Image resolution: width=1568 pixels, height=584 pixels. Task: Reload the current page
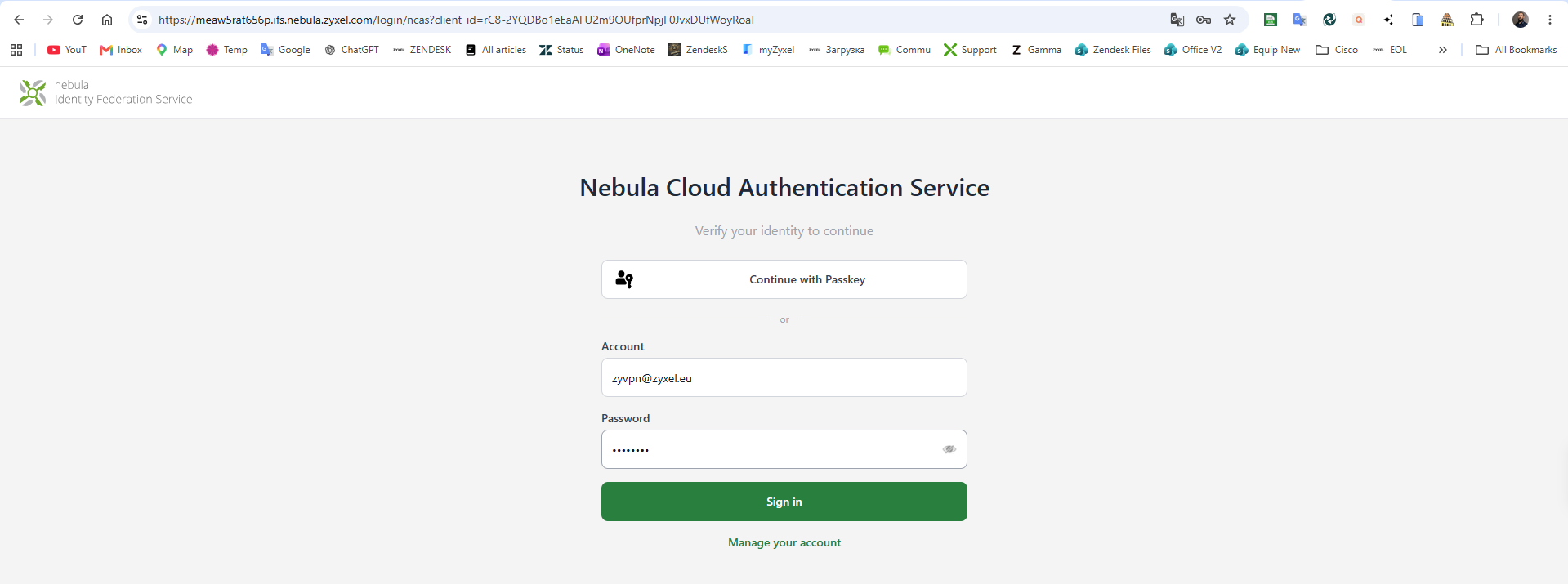78,20
